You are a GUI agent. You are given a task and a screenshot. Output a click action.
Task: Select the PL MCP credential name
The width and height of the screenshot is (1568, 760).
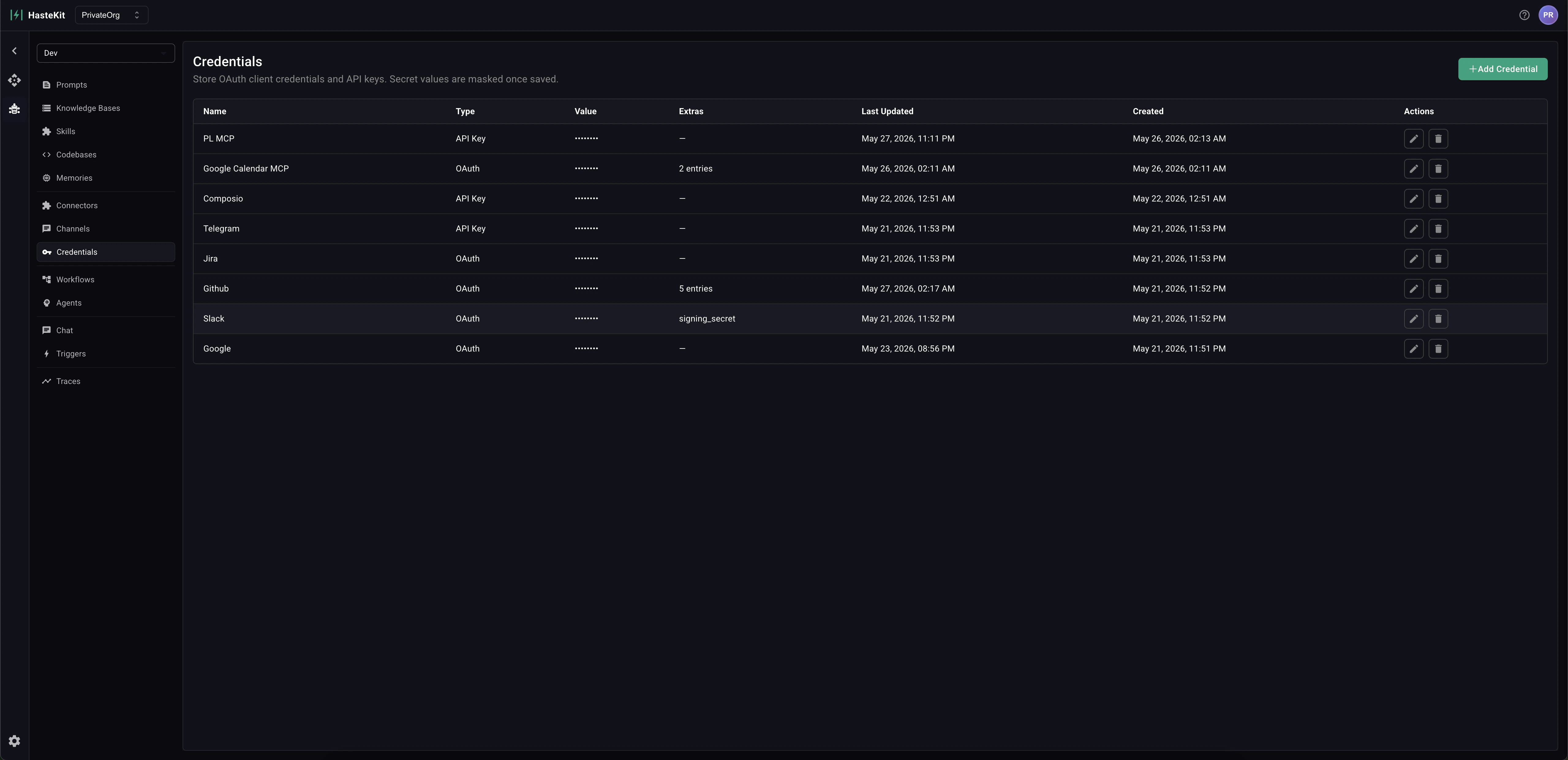coord(219,139)
